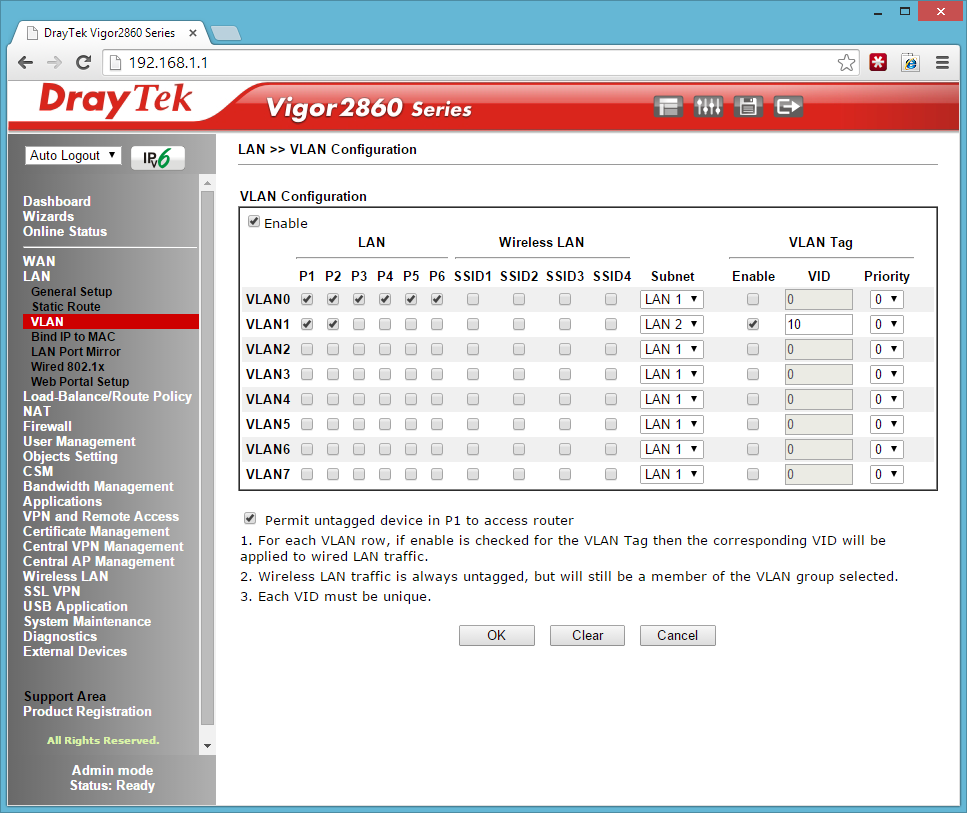Open VLAN7 Priority dropdown

(887, 474)
